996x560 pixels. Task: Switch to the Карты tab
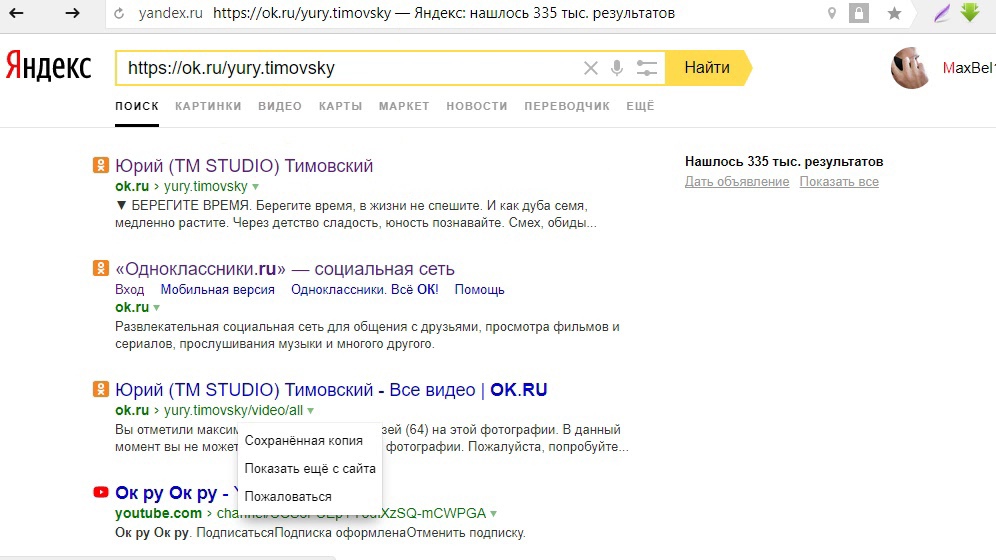(x=340, y=106)
